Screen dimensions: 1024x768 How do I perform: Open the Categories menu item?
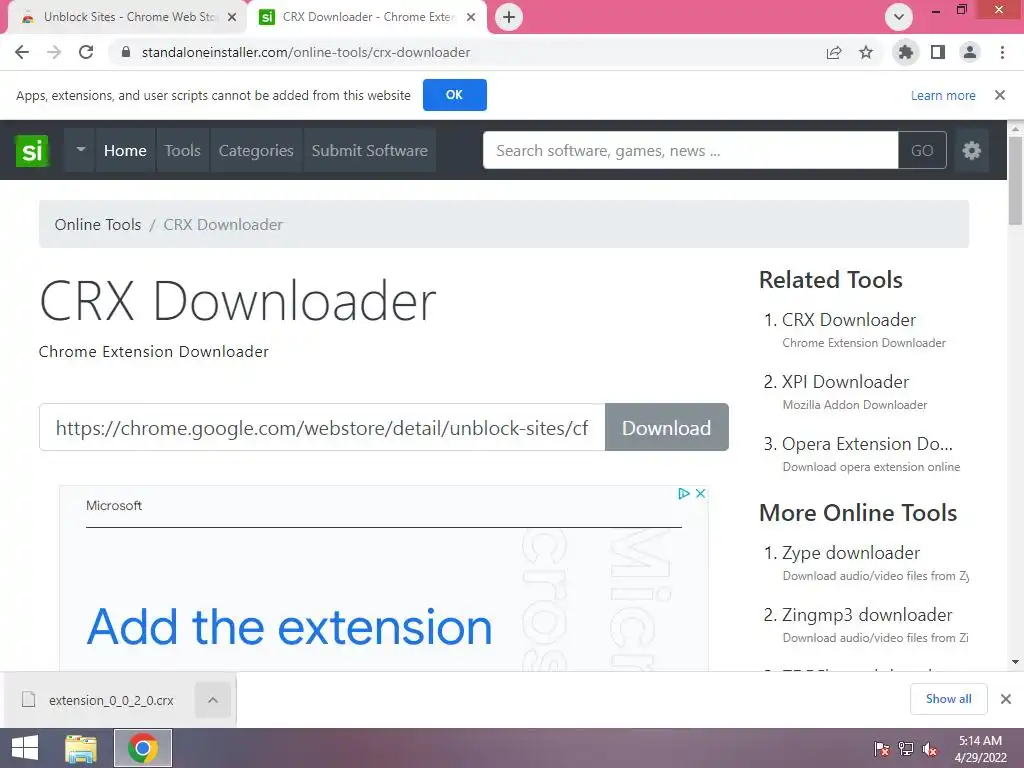pyautogui.click(x=256, y=150)
